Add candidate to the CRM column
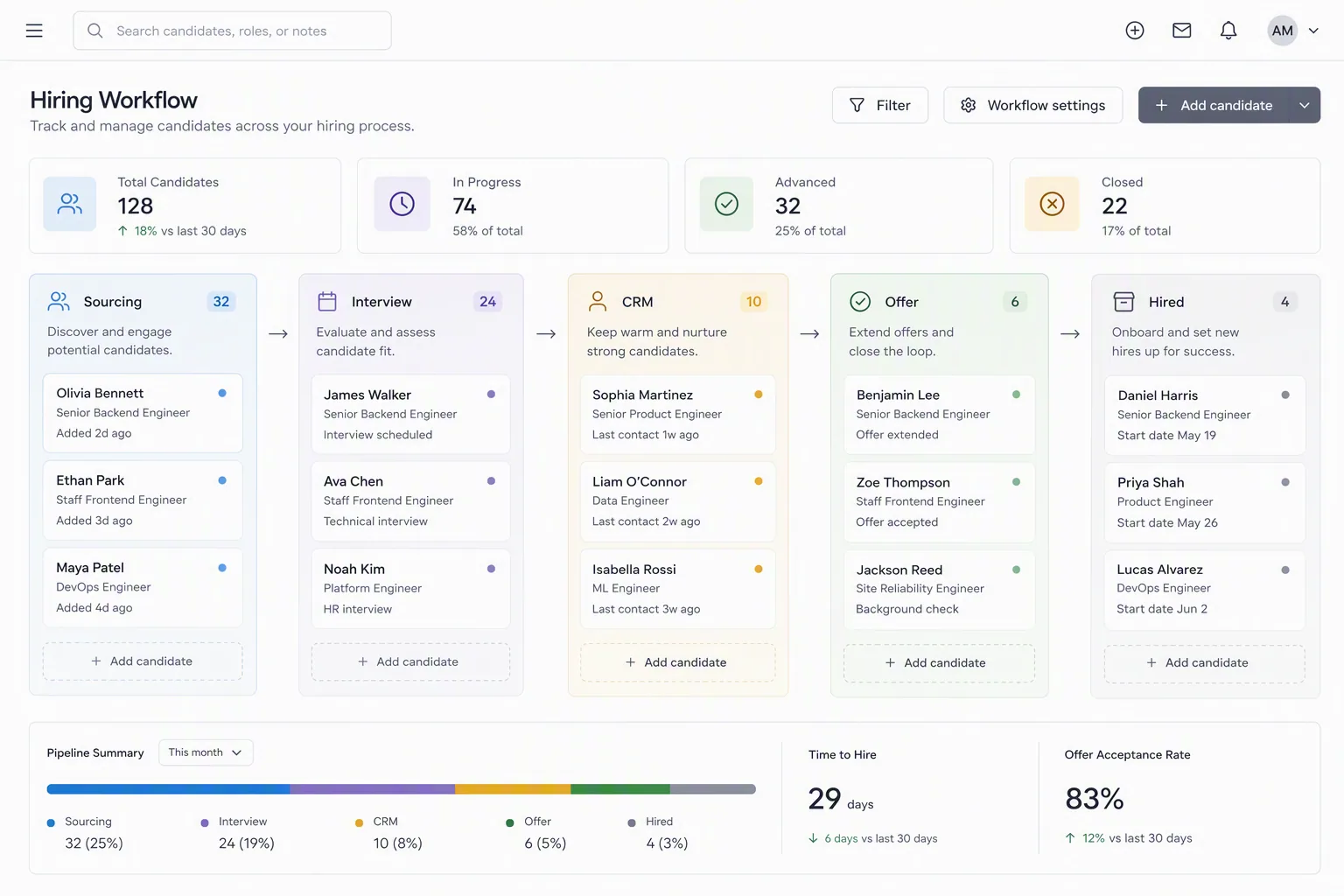The height and width of the screenshot is (896, 1344). pos(678,662)
